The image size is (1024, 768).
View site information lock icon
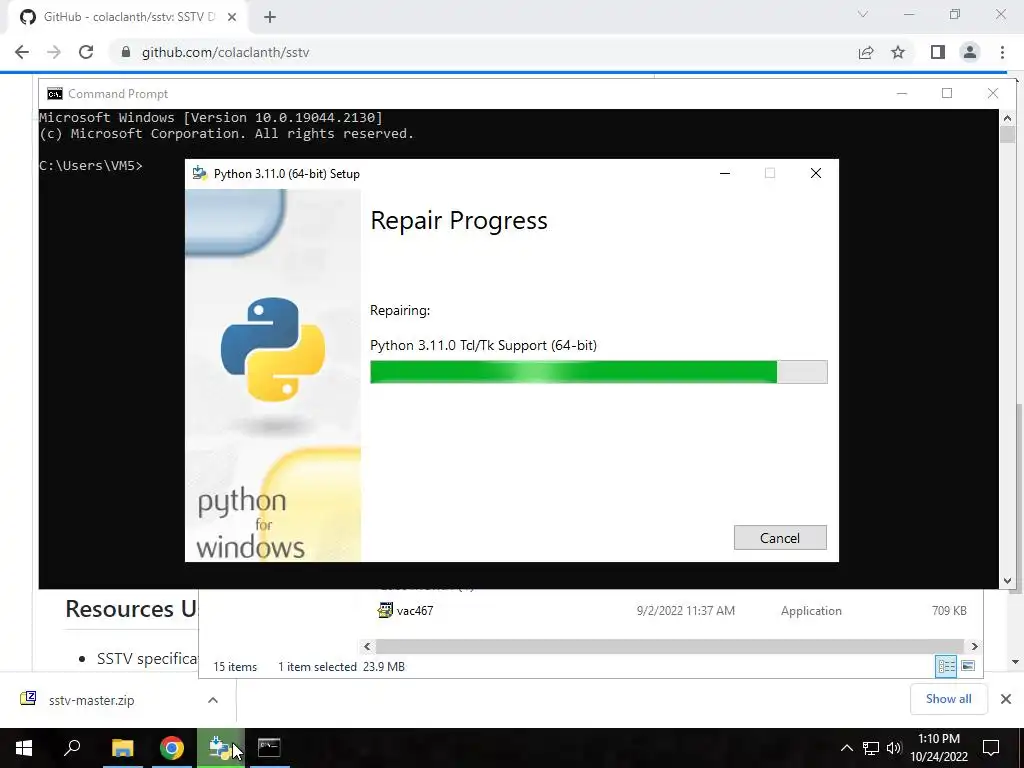pyautogui.click(x=126, y=52)
